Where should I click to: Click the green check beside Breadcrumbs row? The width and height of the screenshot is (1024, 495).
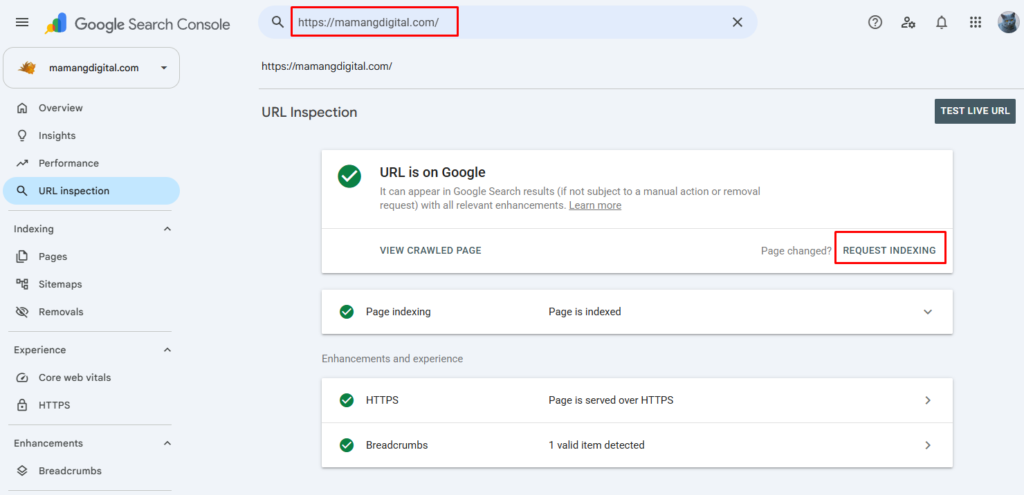pyautogui.click(x=347, y=445)
